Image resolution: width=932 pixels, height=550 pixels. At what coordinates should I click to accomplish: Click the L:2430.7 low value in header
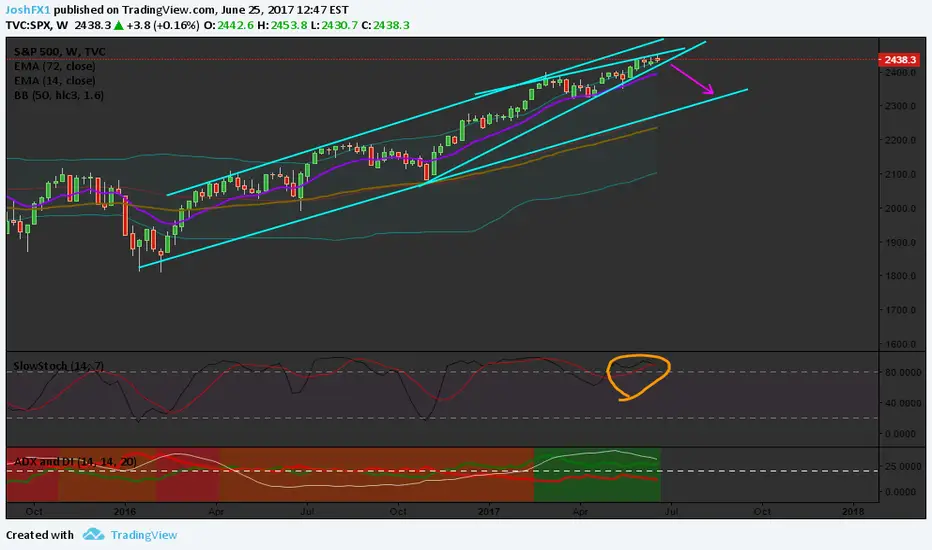[x=334, y=25]
